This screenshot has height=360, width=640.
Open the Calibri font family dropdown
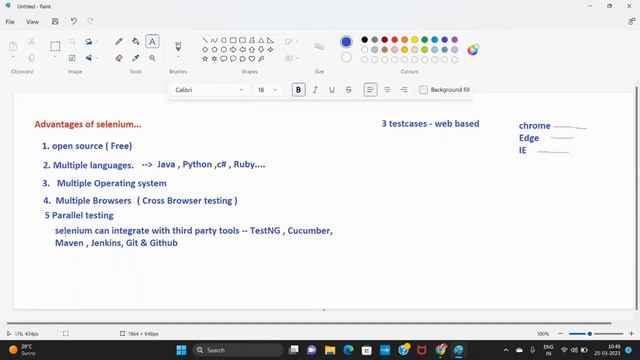[209, 90]
